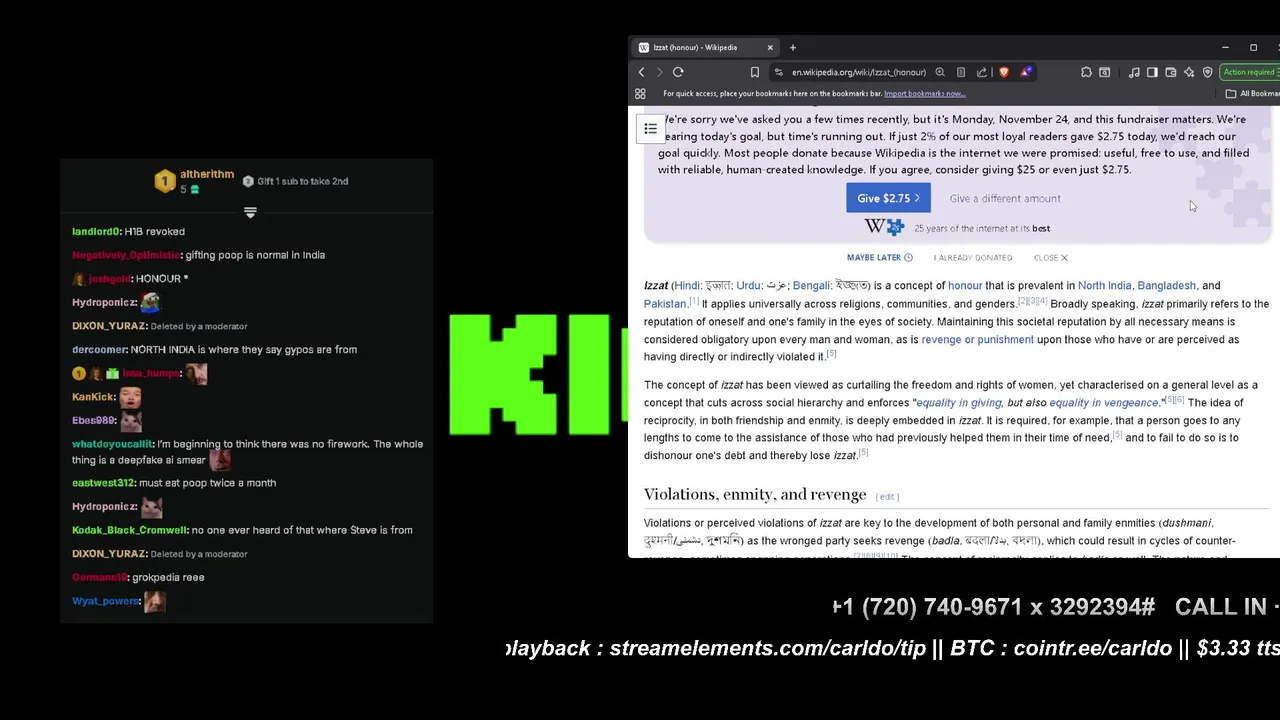Toggle the browser sidebar panel icon
The height and width of the screenshot is (720, 1280).
1152,72
